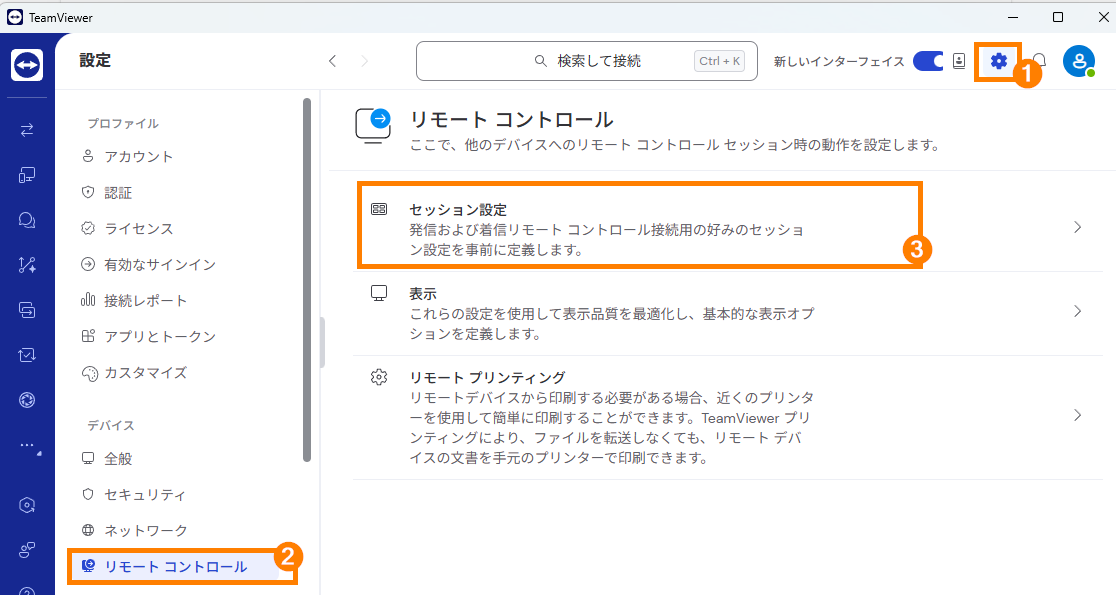The width and height of the screenshot is (1116, 595).
Task: Expand chevron on 表示 row
Action: pos(1078,312)
